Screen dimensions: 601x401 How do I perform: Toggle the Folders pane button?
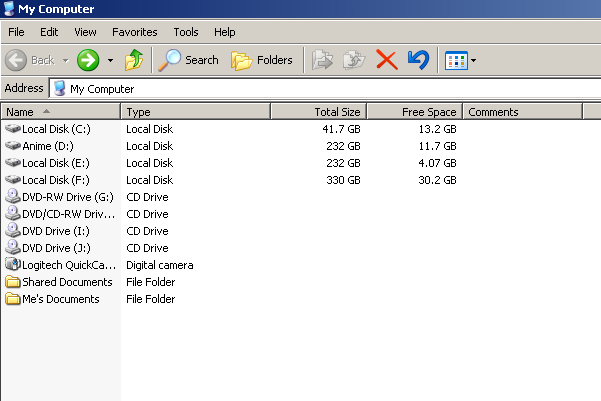[x=262, y=60]
